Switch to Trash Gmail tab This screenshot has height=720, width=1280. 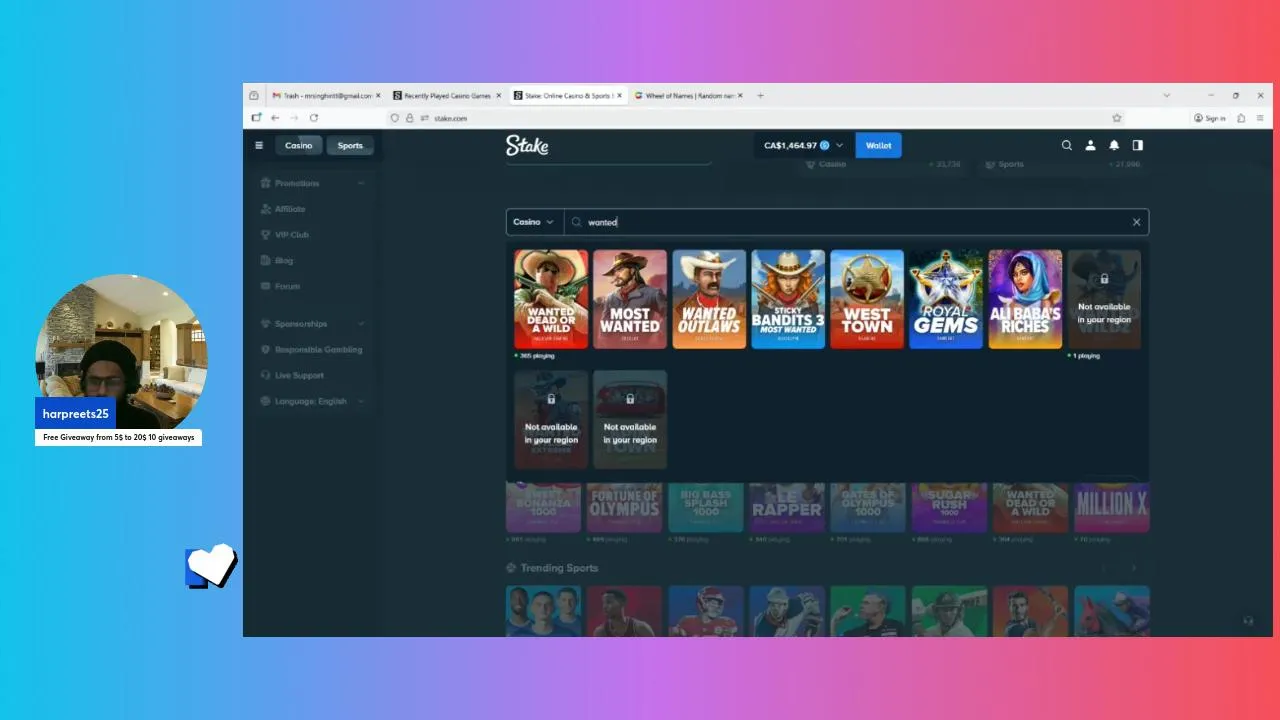326,96
